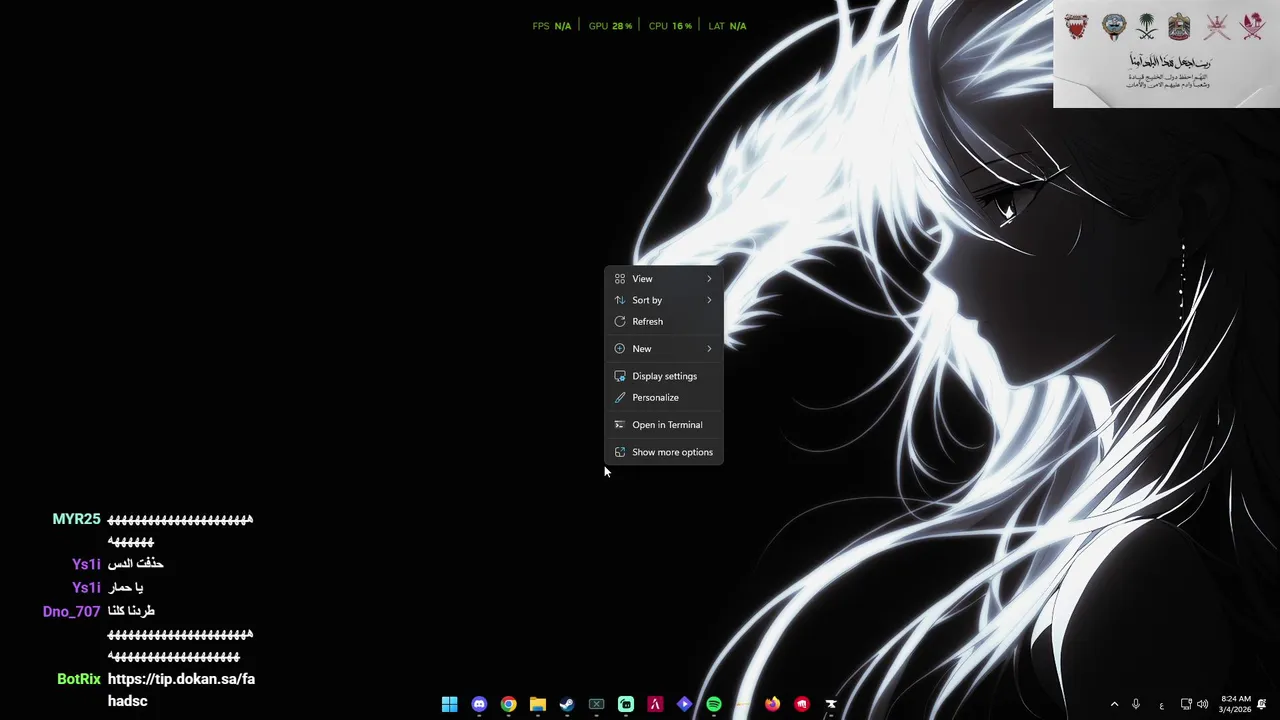The image size is (1280, 720).
Task: Switch input language via Arabic ع indicator
Action: pos(1161,705)
